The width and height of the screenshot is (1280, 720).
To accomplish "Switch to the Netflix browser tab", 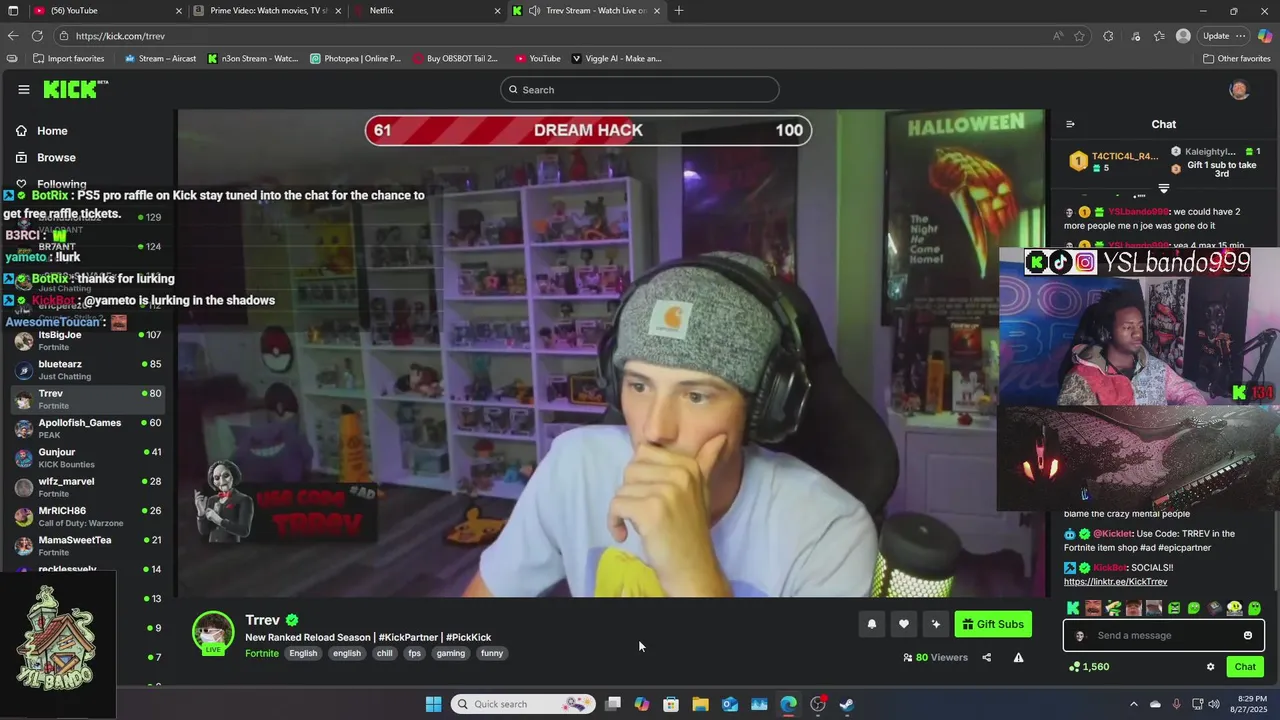I will (x=427, y=11).
